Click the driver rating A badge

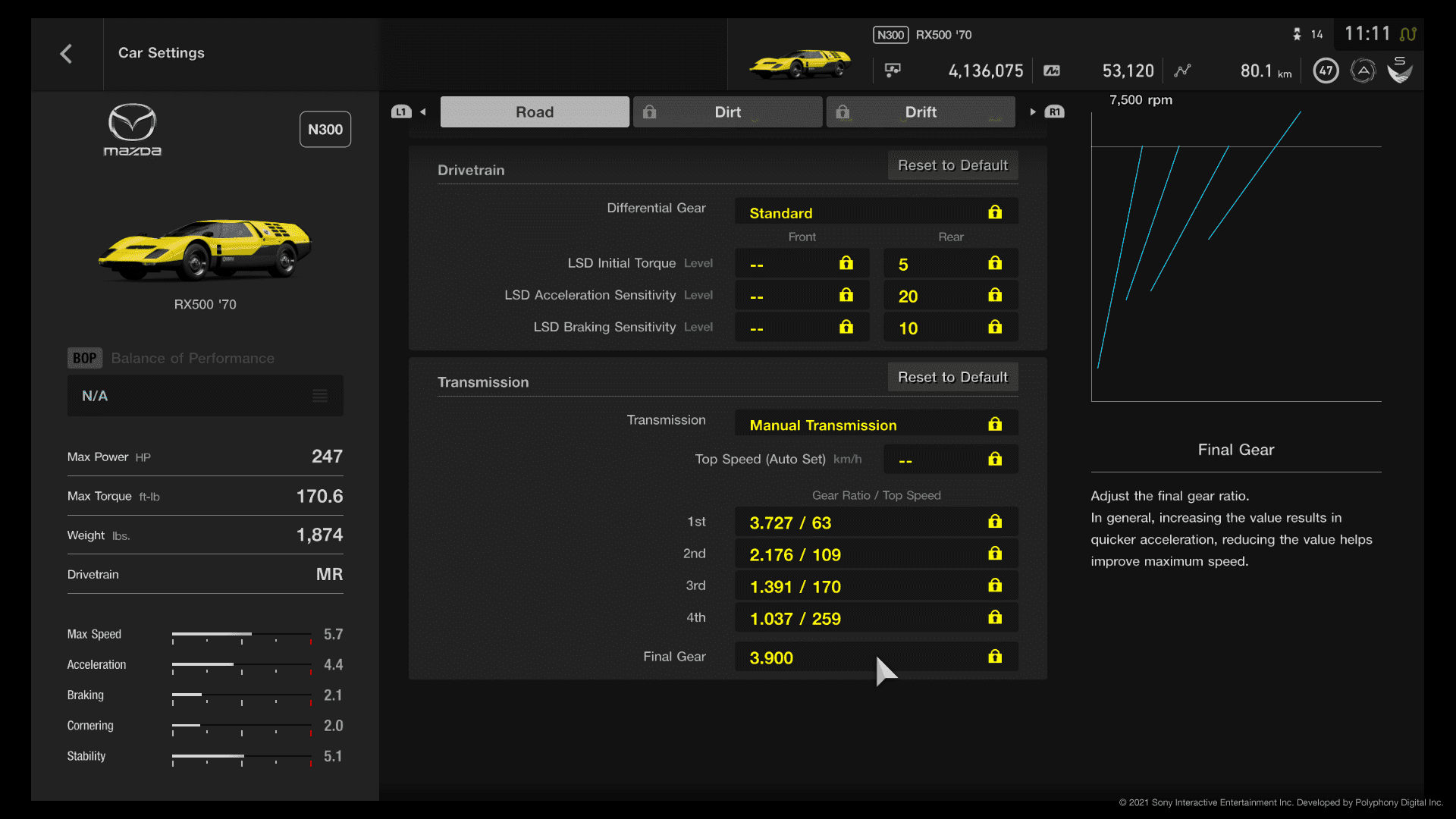1363,71
